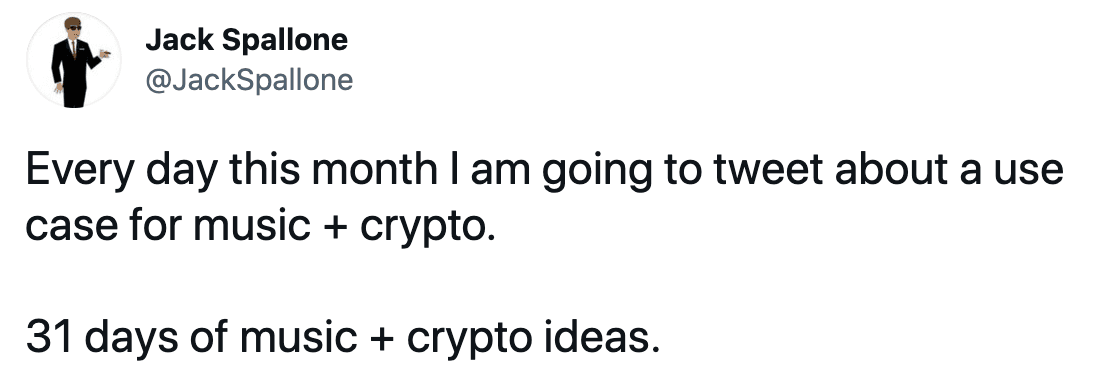Image resolution: width=1098 pixels, height=390 pixels.
Task: Click the number "31" in last line
Action: pyautogui.click(x=50, y=337)
